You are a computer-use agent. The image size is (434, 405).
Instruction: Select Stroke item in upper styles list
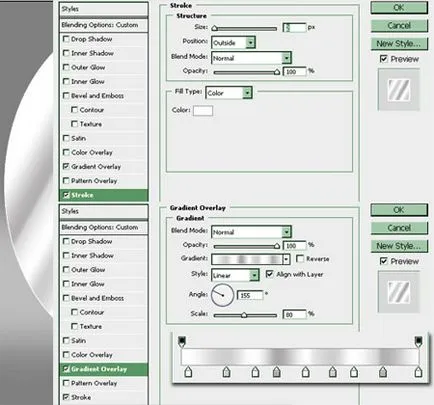coord(104,195)
